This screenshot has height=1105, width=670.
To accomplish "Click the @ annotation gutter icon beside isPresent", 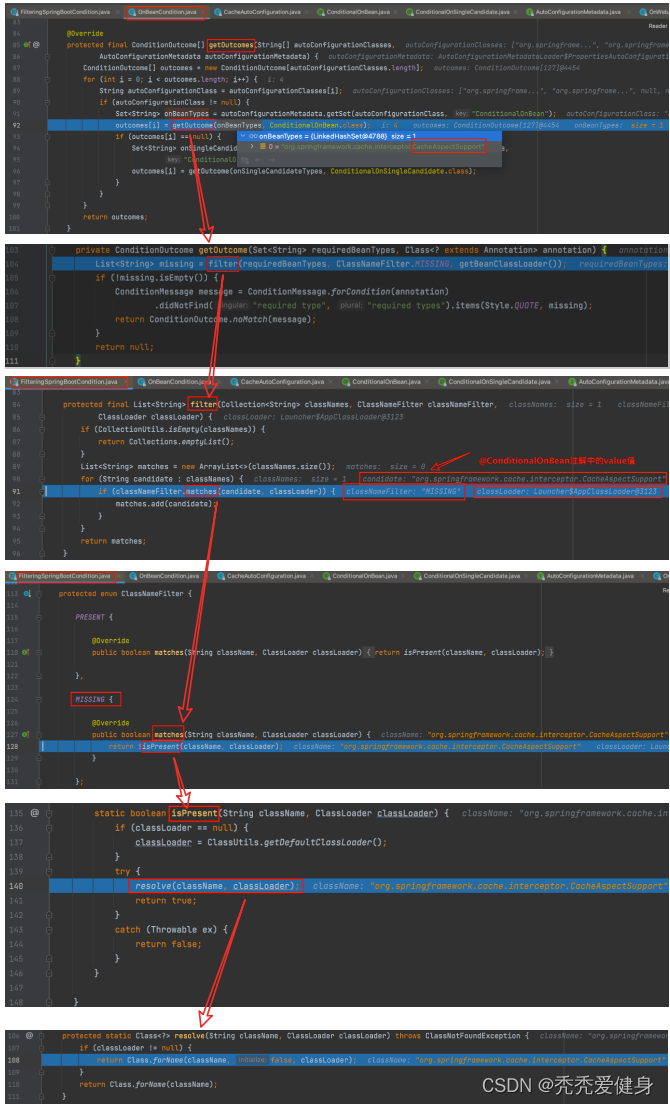I will (x=34, y=813).
